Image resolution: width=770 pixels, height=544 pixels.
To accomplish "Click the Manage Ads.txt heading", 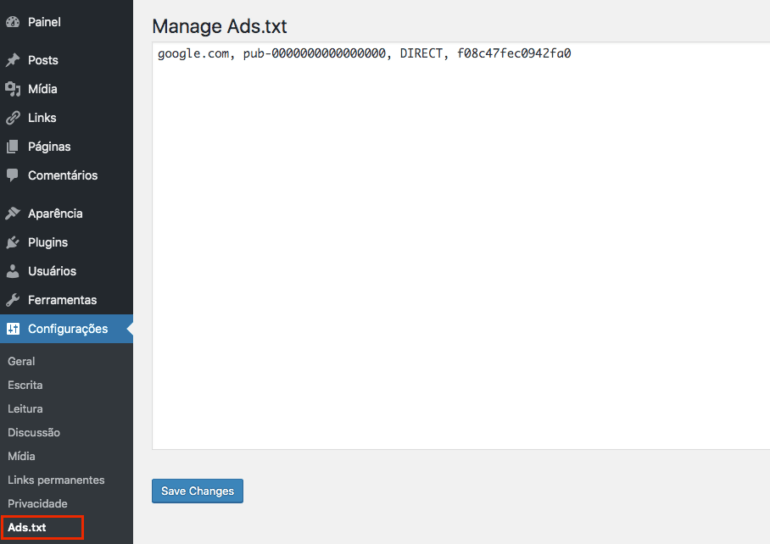I will click(x=220, y=26).
